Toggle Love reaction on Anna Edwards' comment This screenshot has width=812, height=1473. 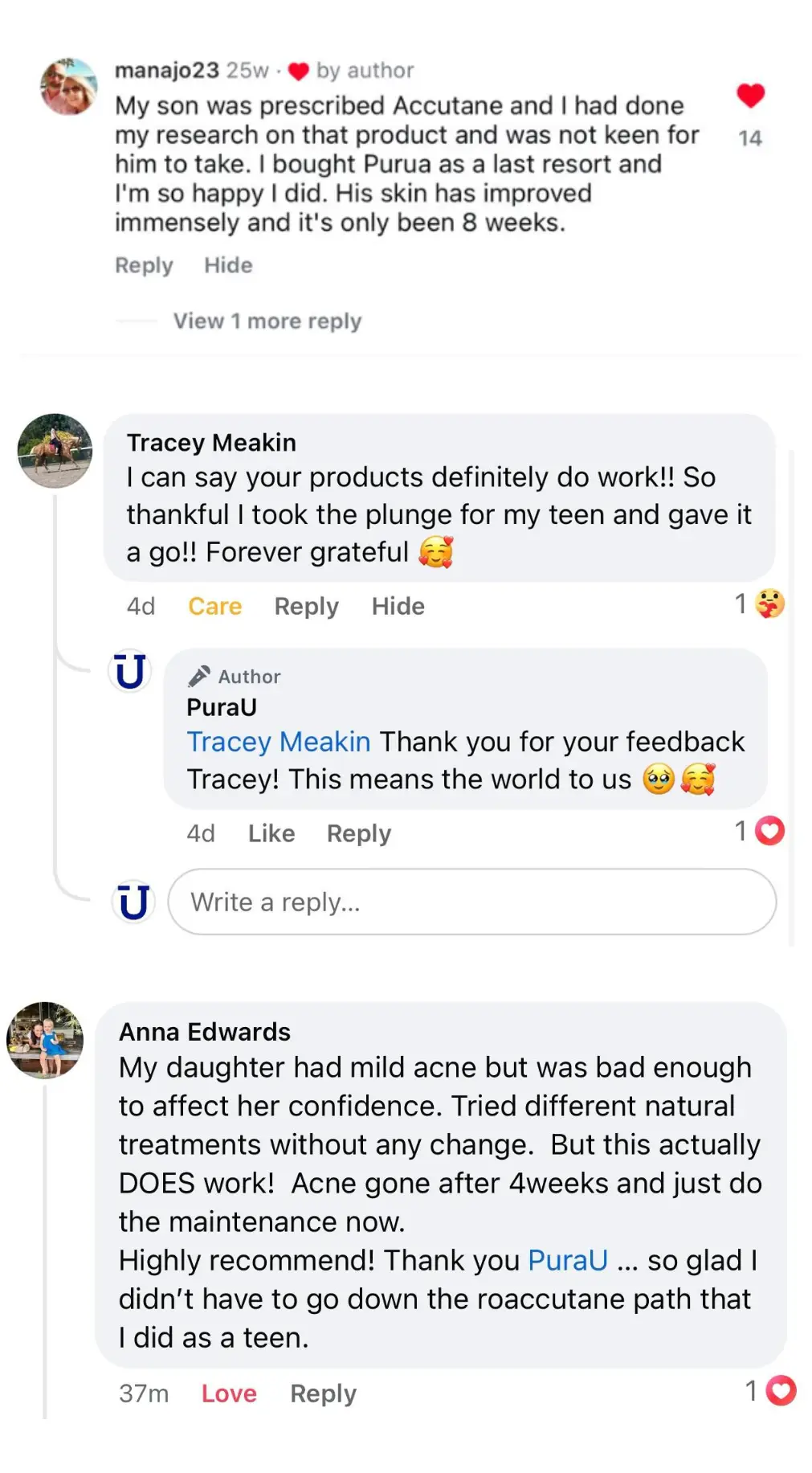229,1393
